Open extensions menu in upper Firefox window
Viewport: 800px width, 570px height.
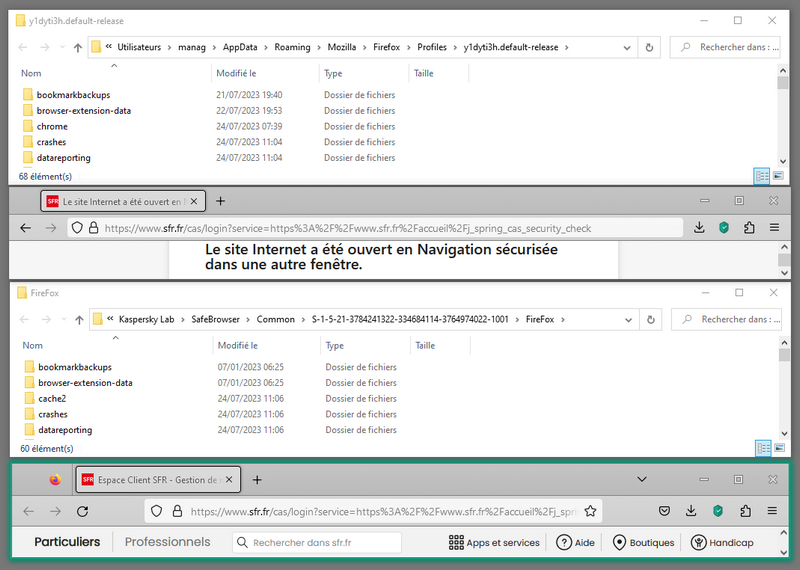coord(749,228)
